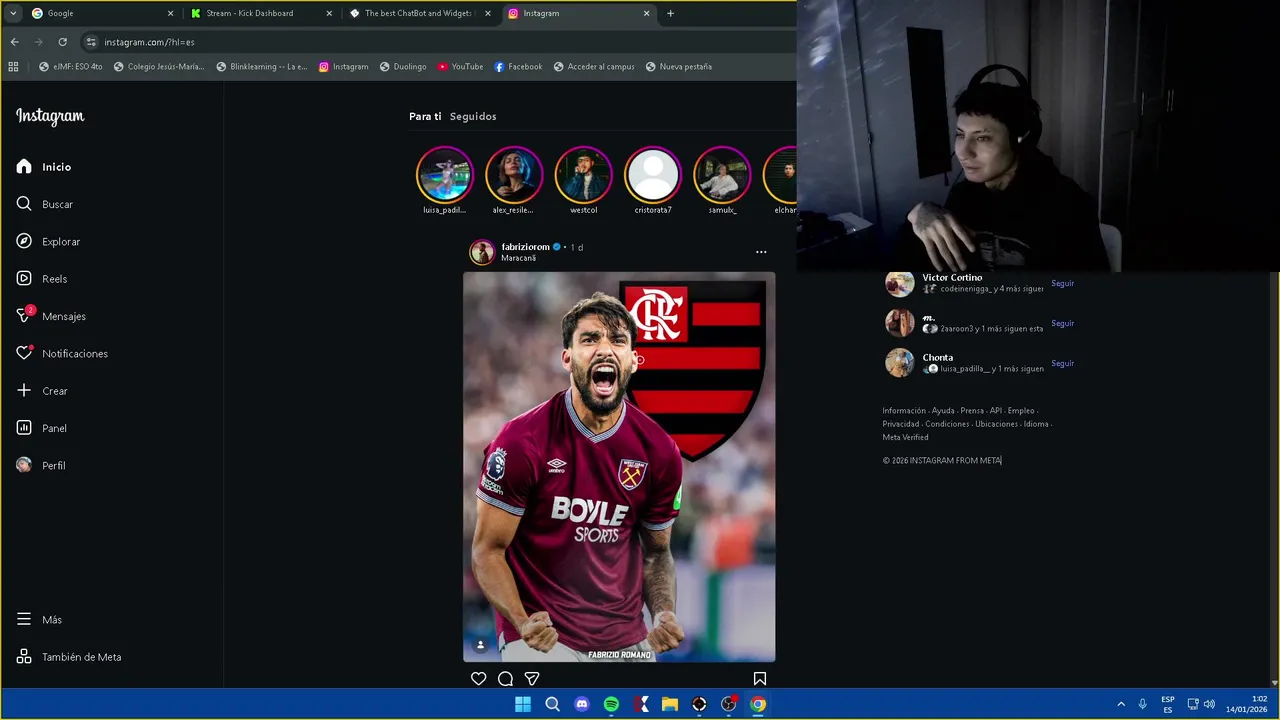
Task: Open File Explorer from taskbar
Action: tap(670, 705)
